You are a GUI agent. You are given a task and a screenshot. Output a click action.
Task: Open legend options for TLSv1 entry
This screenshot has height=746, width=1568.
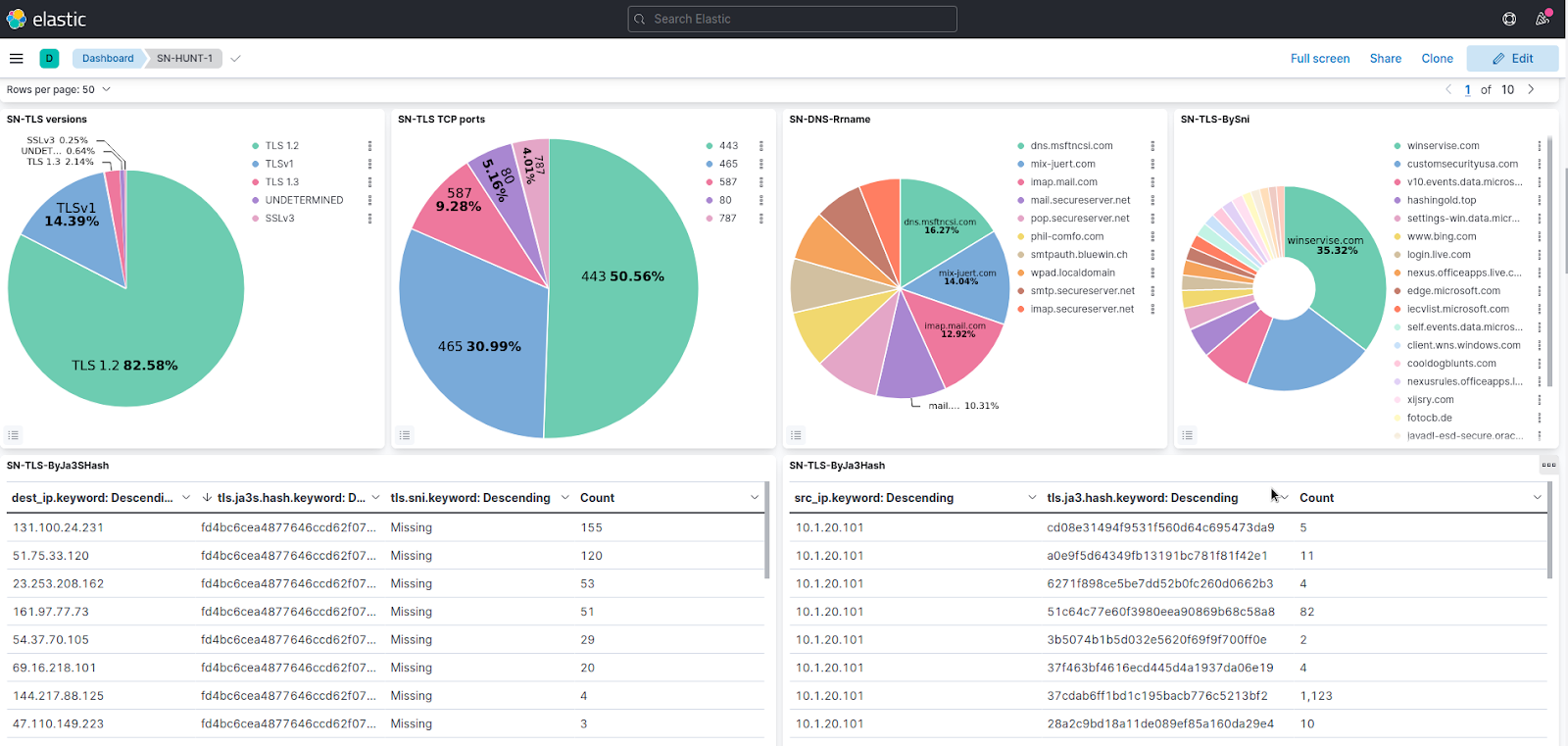point(369,164)
